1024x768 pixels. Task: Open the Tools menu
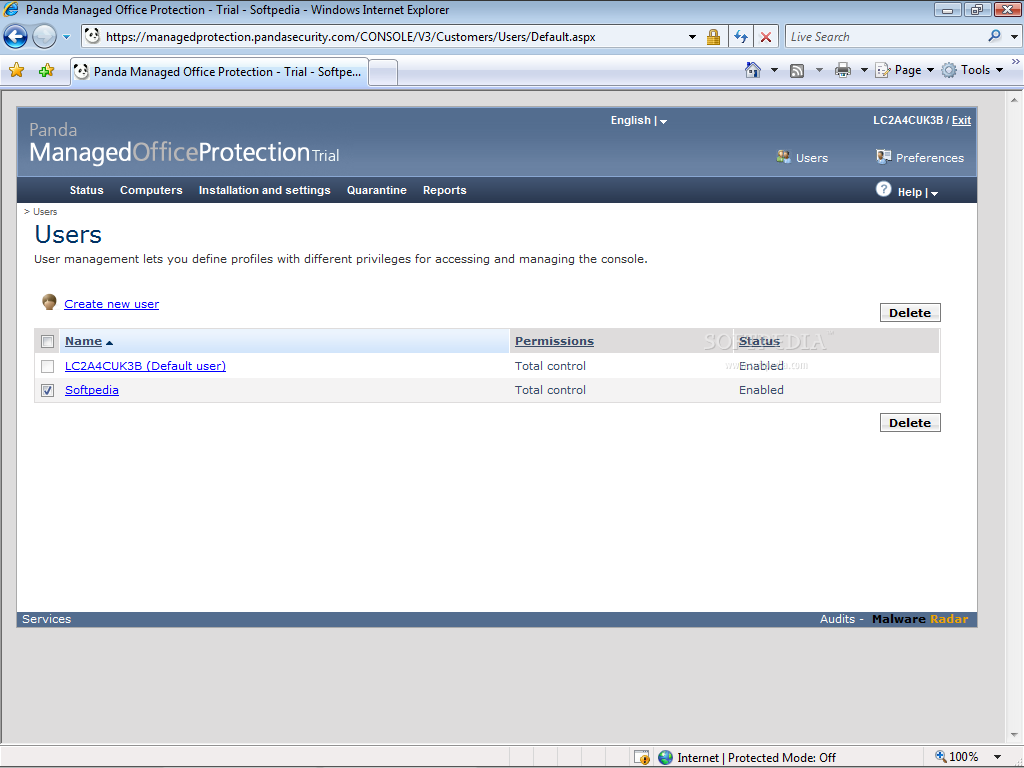point(972,70)
